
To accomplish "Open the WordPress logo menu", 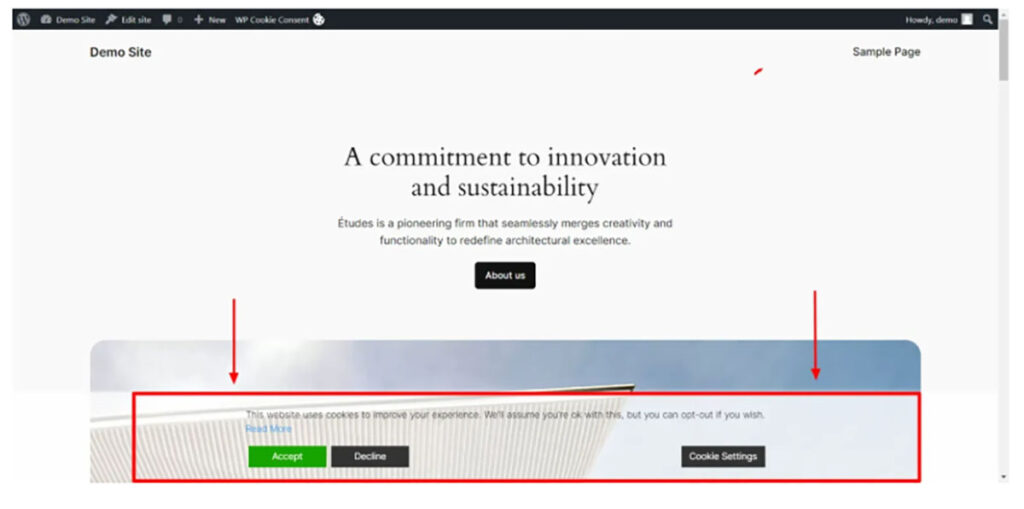I will click(x=24, y=20).
